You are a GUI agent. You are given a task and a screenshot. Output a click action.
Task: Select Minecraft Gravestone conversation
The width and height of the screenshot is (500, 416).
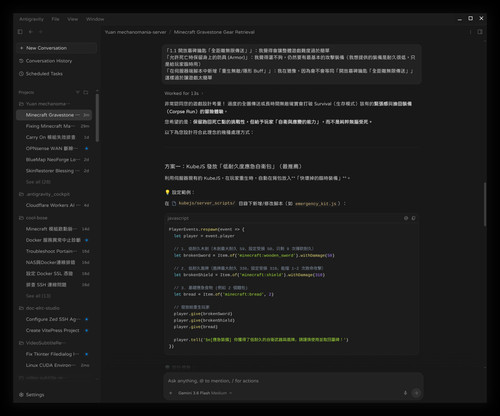54,115
